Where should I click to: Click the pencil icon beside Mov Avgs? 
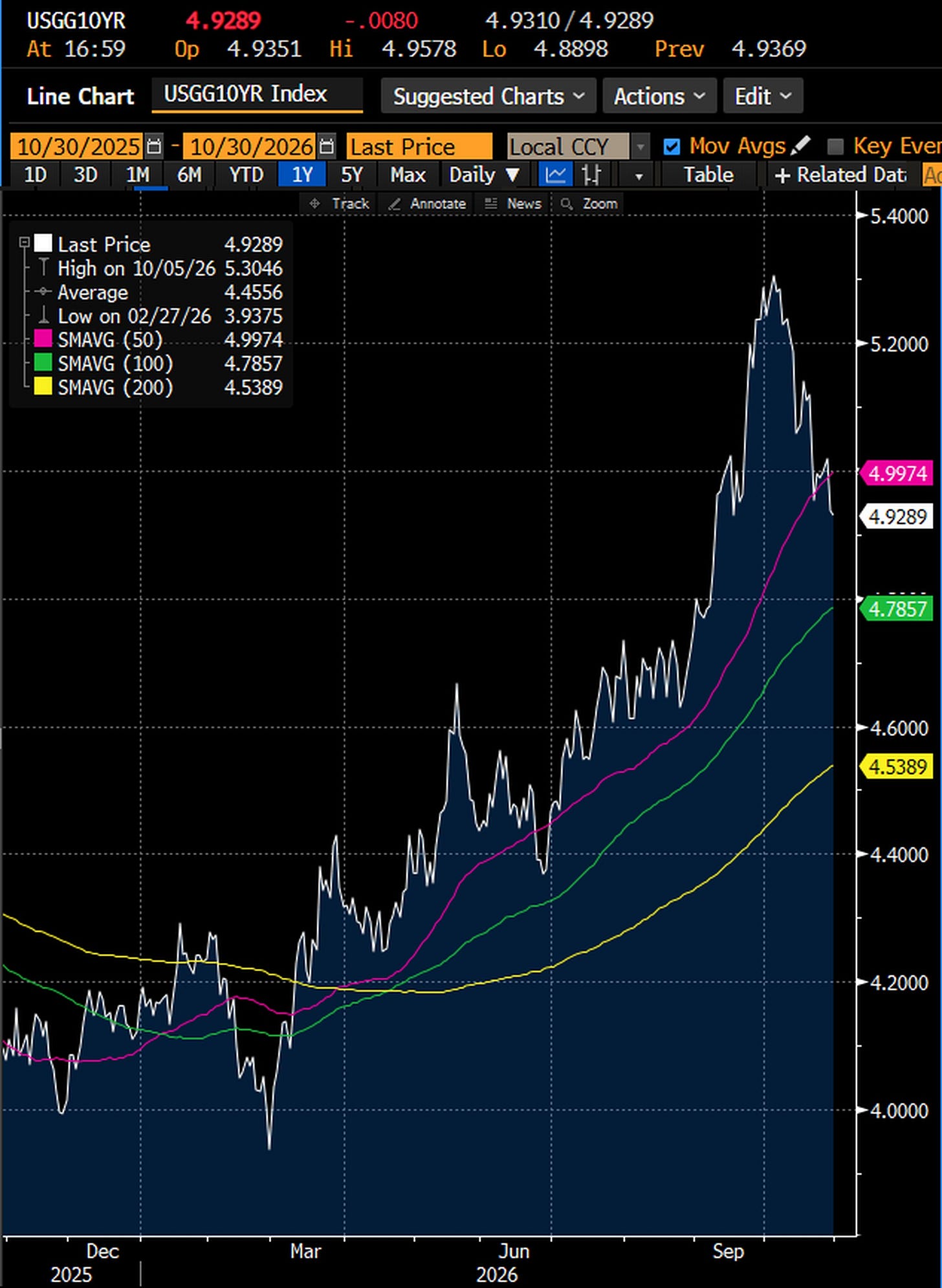click(801, 146)
